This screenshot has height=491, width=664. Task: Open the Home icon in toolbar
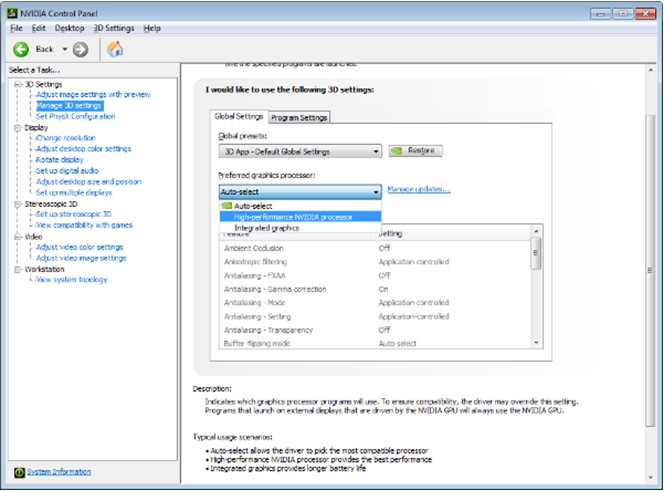click(115, 49)
